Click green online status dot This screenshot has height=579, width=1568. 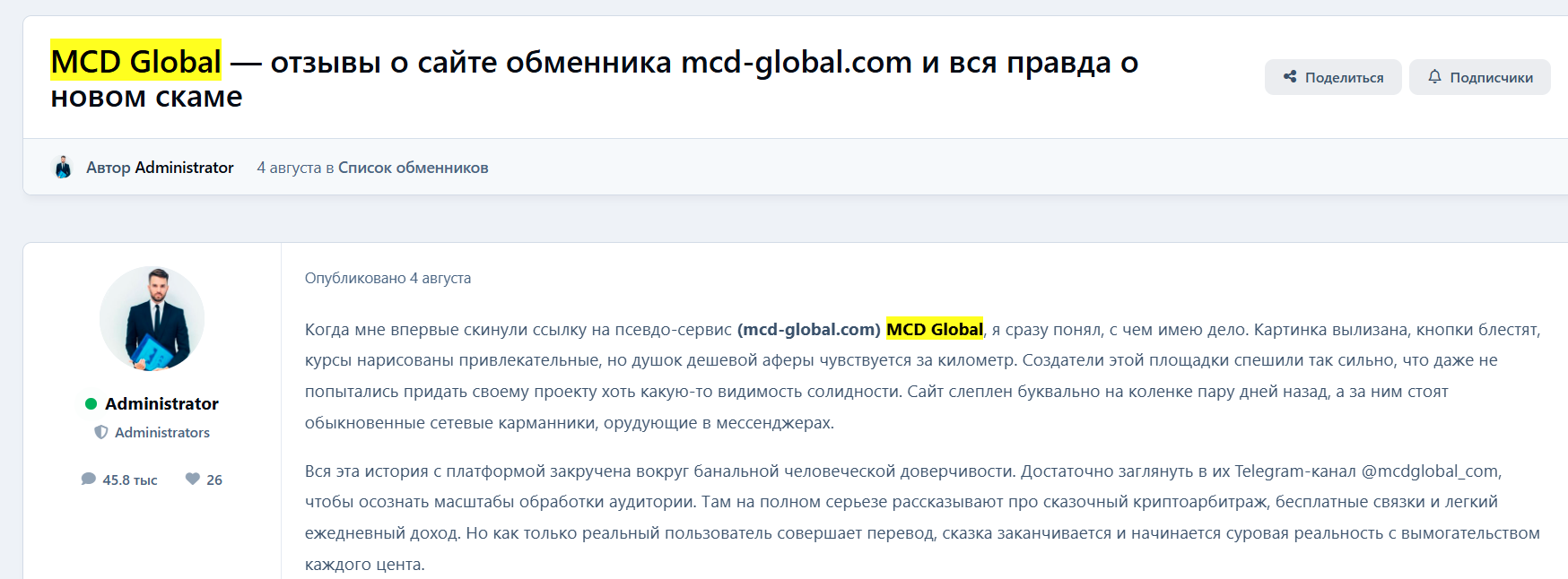(x=91, y=404)
